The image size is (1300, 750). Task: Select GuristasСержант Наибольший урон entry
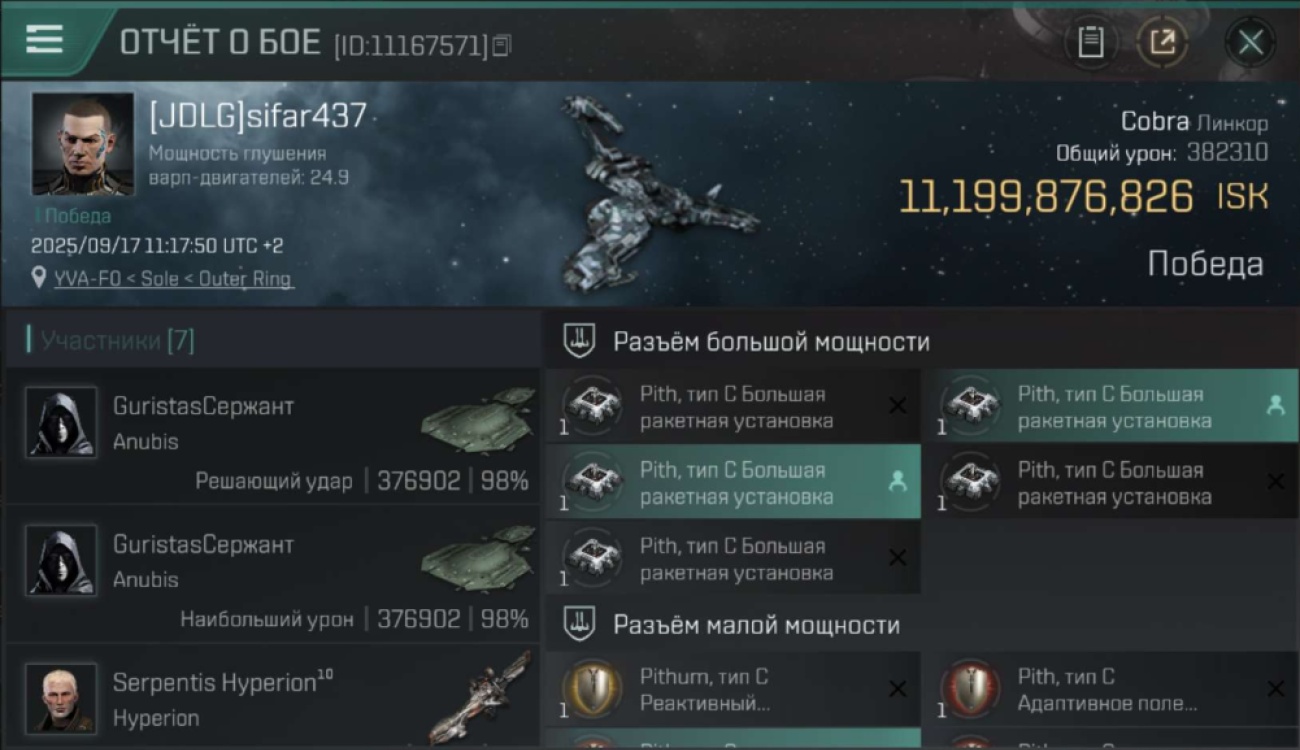pyautogui.click(x=273, y=574)
